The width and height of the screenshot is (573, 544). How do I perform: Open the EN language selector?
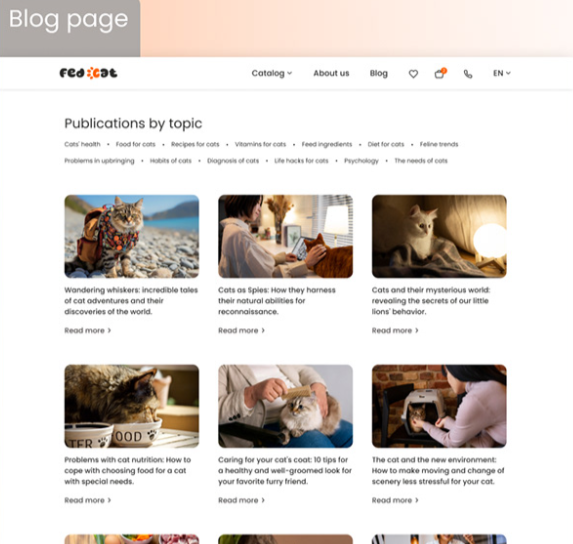[x=502, y=73]
